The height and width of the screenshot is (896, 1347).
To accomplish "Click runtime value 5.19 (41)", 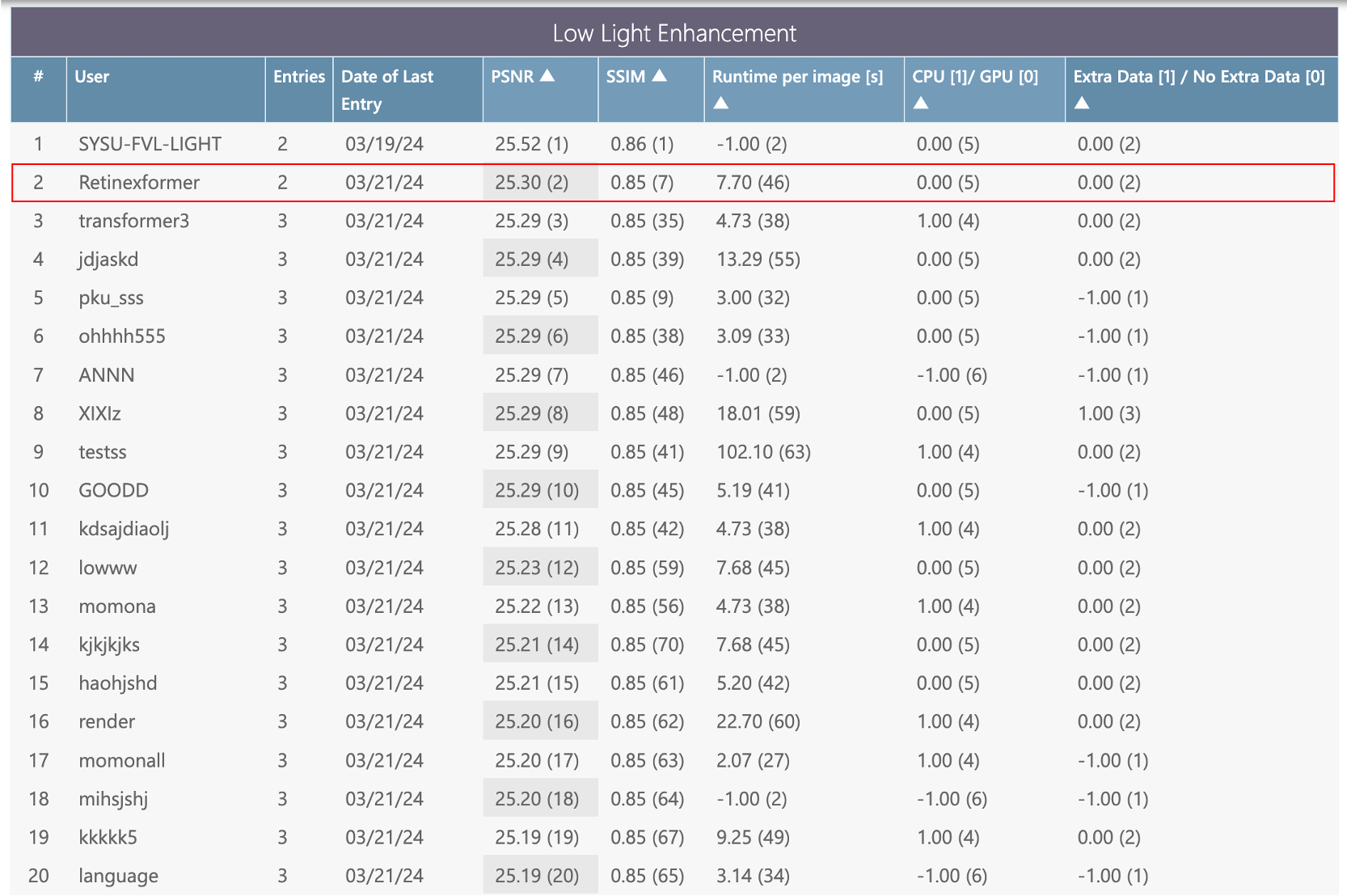I will pos(754,491).
